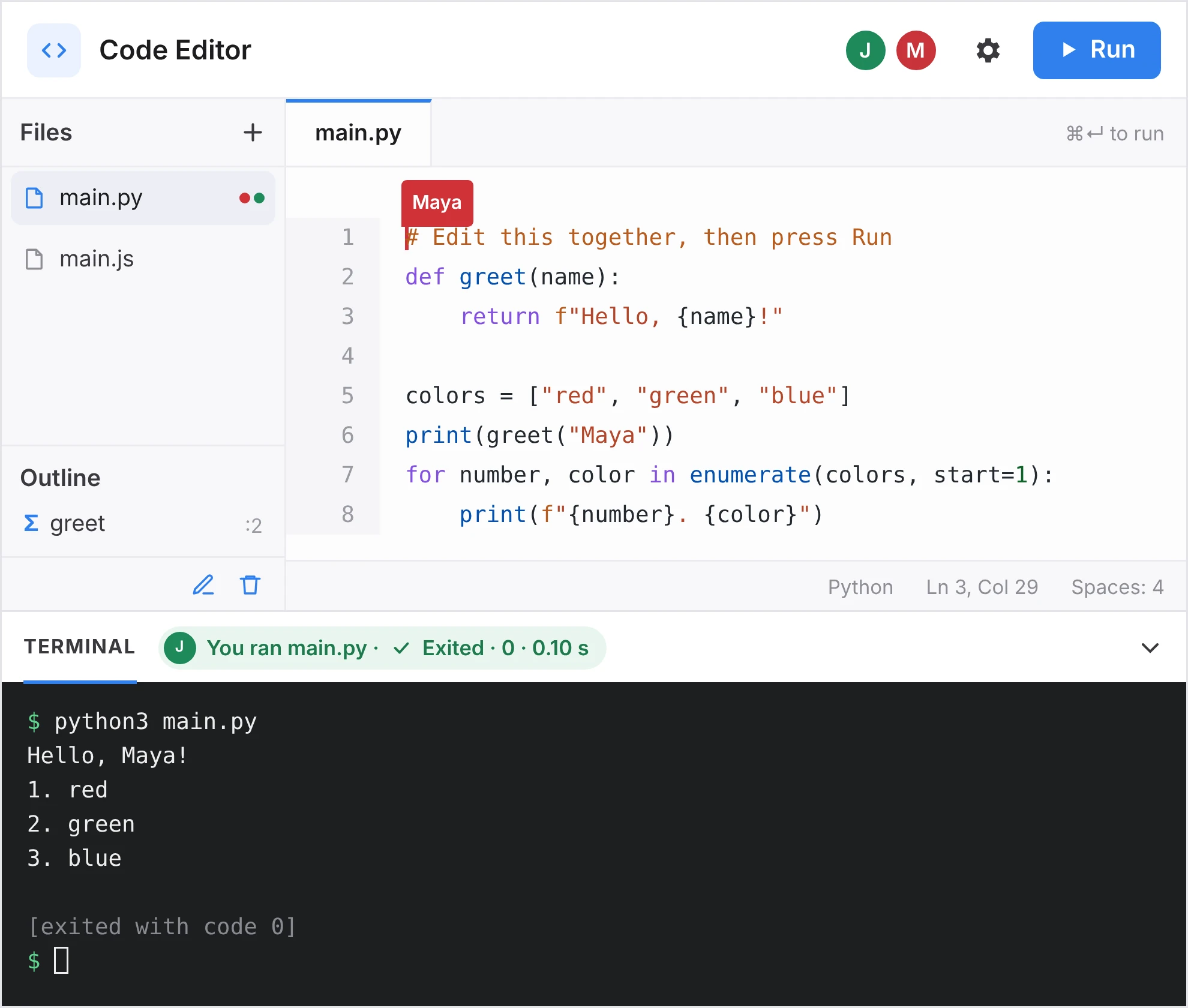Click the print(f"{number}. {color}") line
This screenshot has width=1188, height=1008.
(x=641, y=515)
